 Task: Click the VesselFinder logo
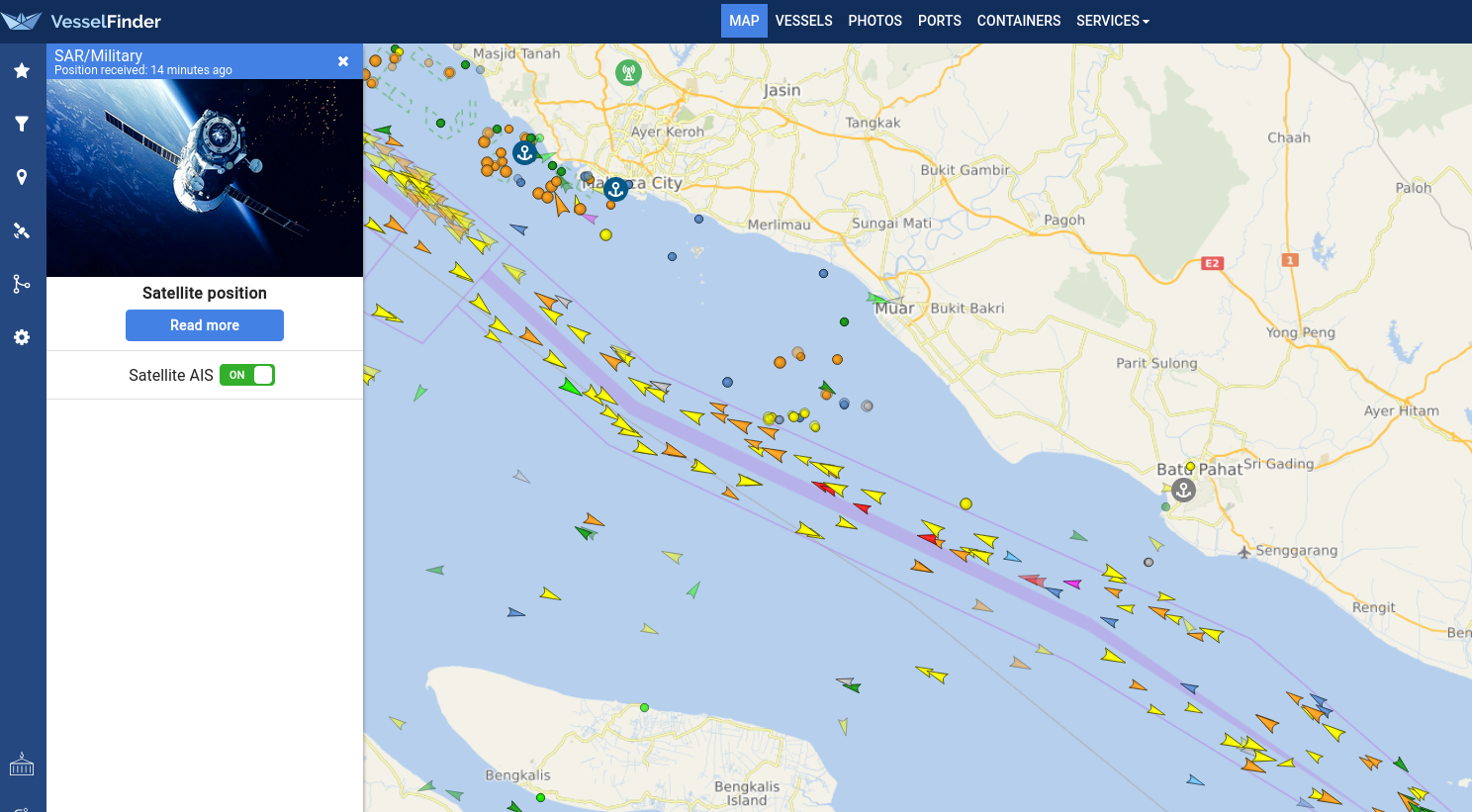point(81,21)
